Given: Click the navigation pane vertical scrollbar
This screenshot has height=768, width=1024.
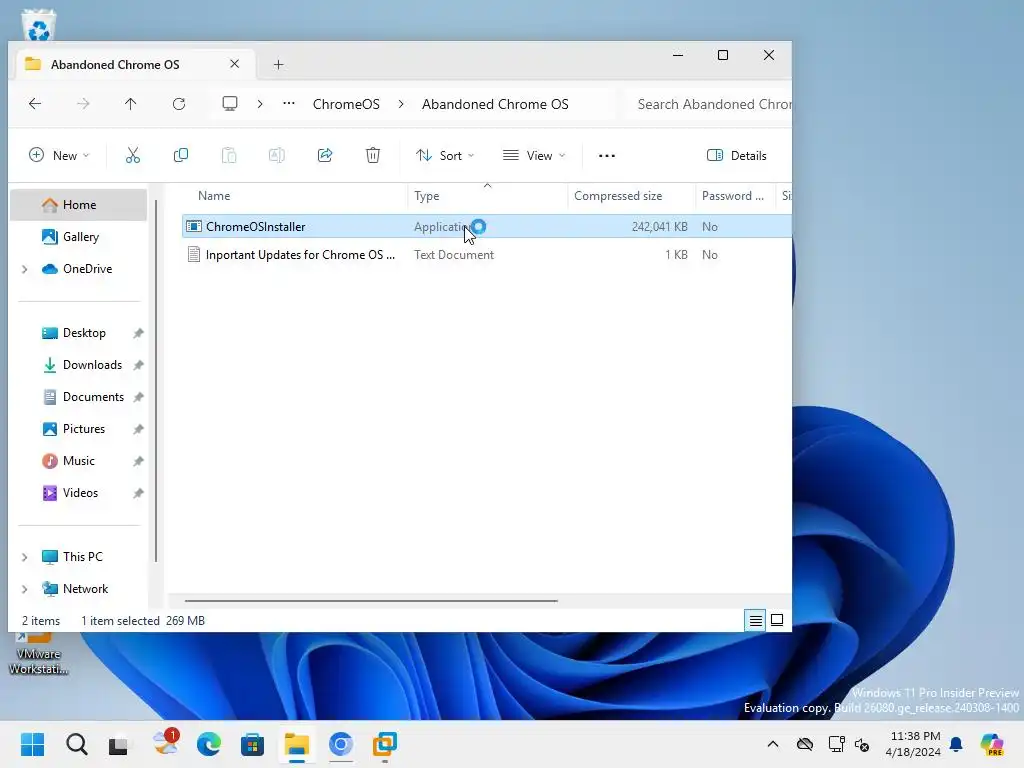Looking at the screenshot, I should click(156, 381).
